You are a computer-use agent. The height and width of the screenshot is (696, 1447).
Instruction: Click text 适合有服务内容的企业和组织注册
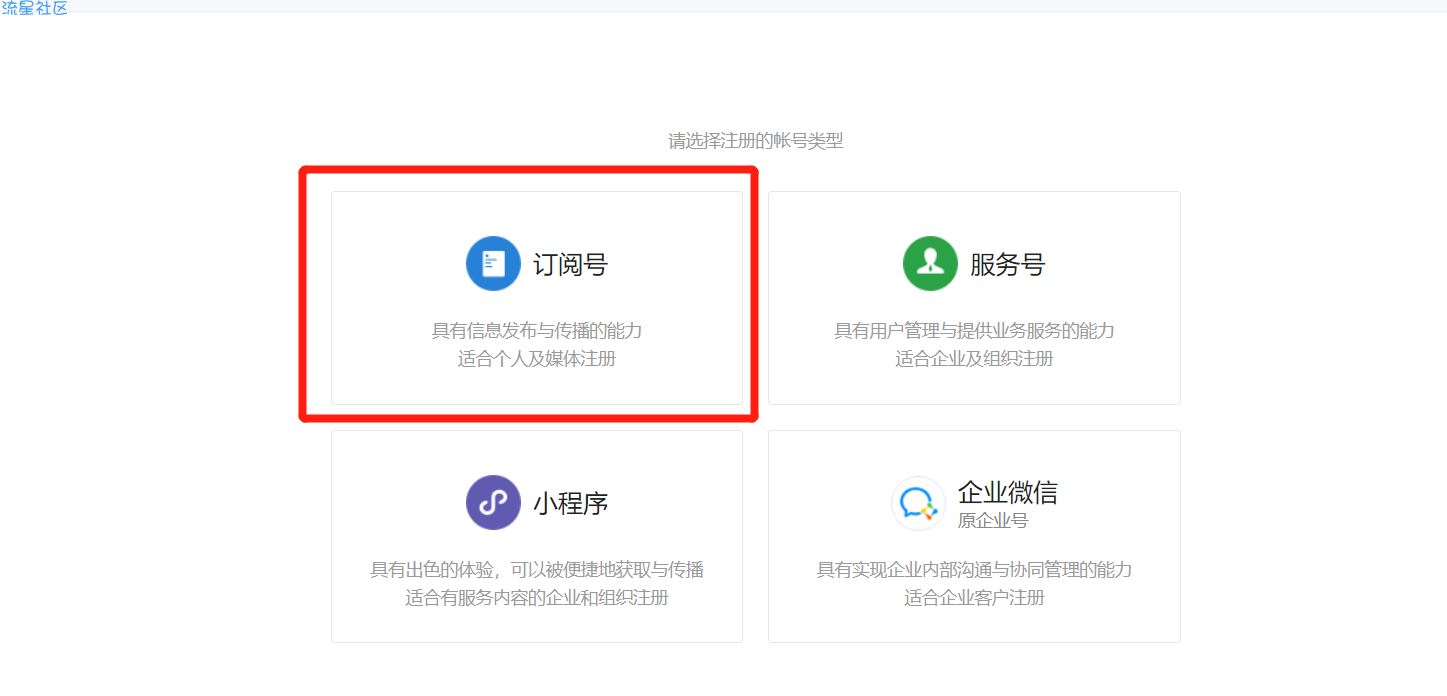537,598
